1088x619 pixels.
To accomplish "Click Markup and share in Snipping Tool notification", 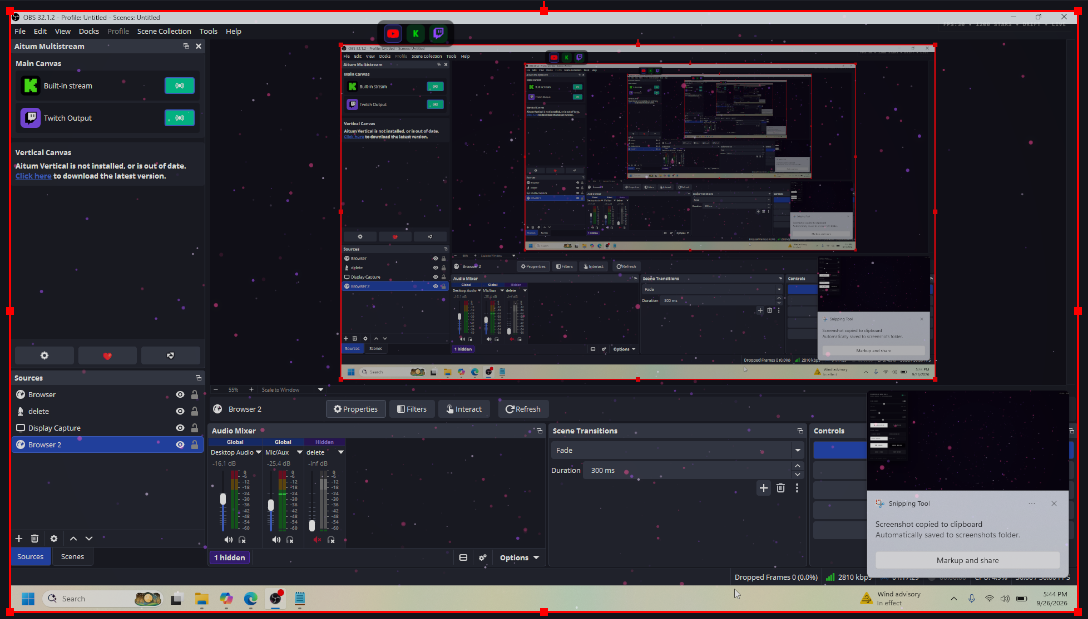I will point(967,560).
